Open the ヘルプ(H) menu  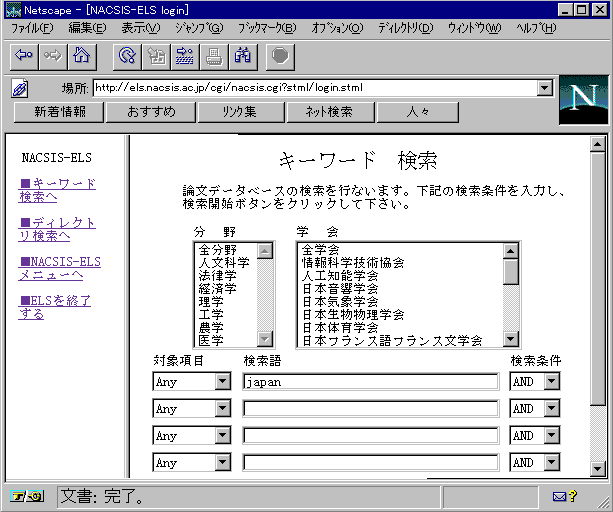point(536,28)
